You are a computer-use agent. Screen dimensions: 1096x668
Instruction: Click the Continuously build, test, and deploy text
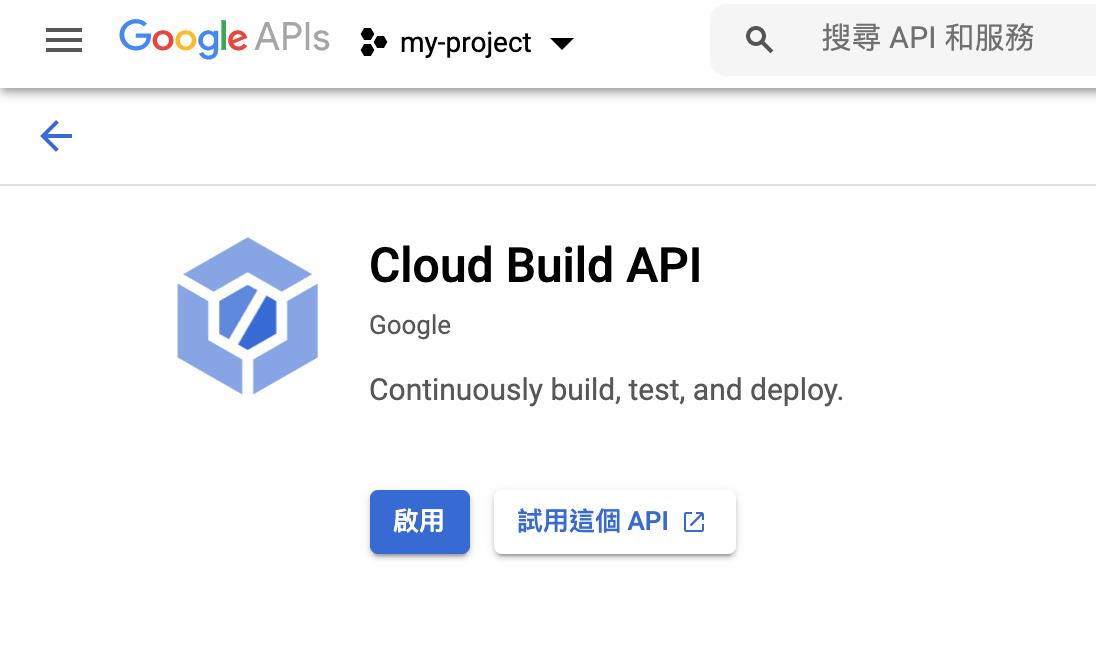pos(606,390)
